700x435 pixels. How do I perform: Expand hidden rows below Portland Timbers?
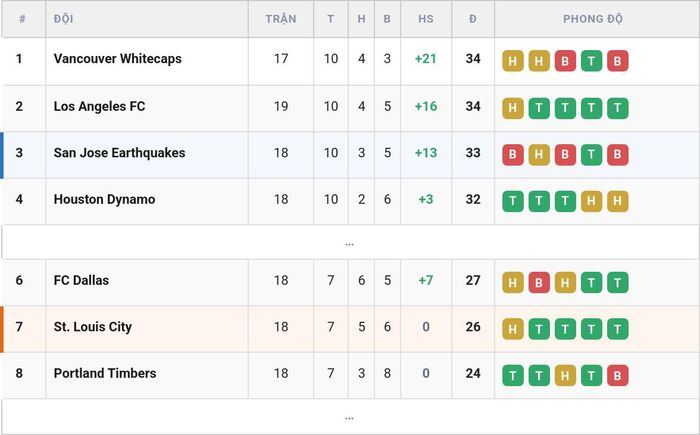[x=350, y=417]
